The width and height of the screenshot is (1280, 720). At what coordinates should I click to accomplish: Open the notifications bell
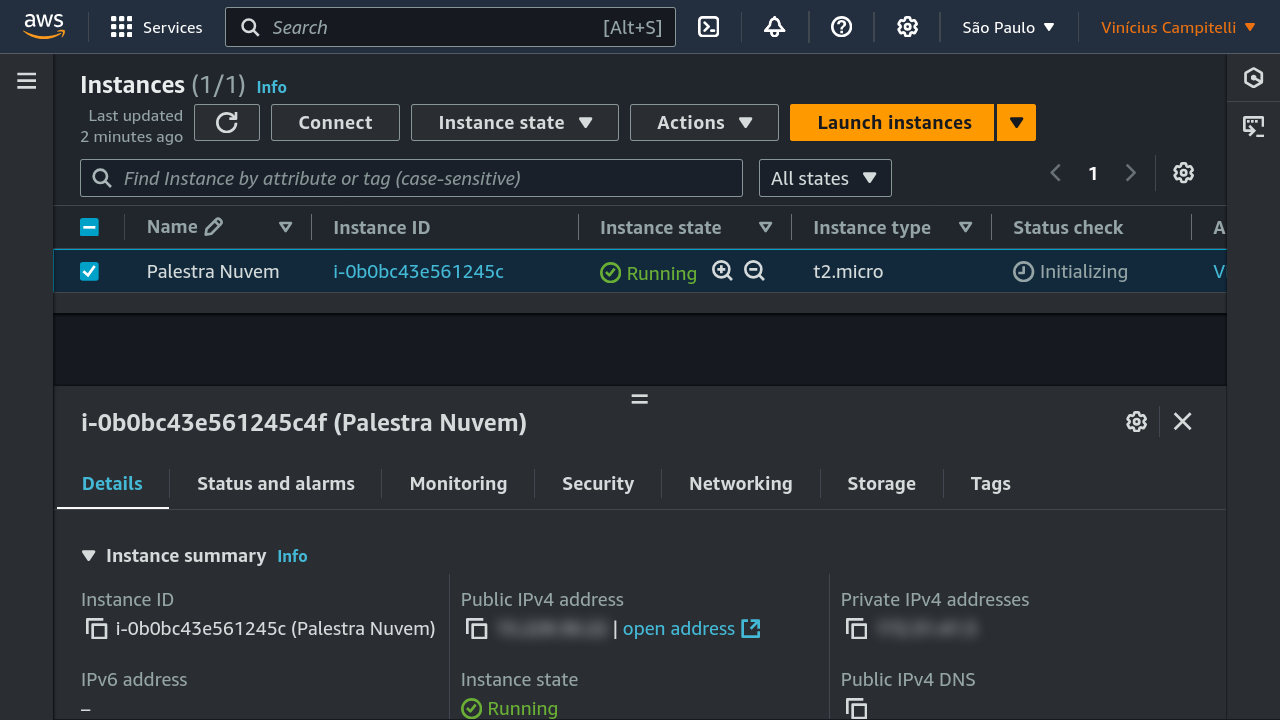click(x=775, y=27)
